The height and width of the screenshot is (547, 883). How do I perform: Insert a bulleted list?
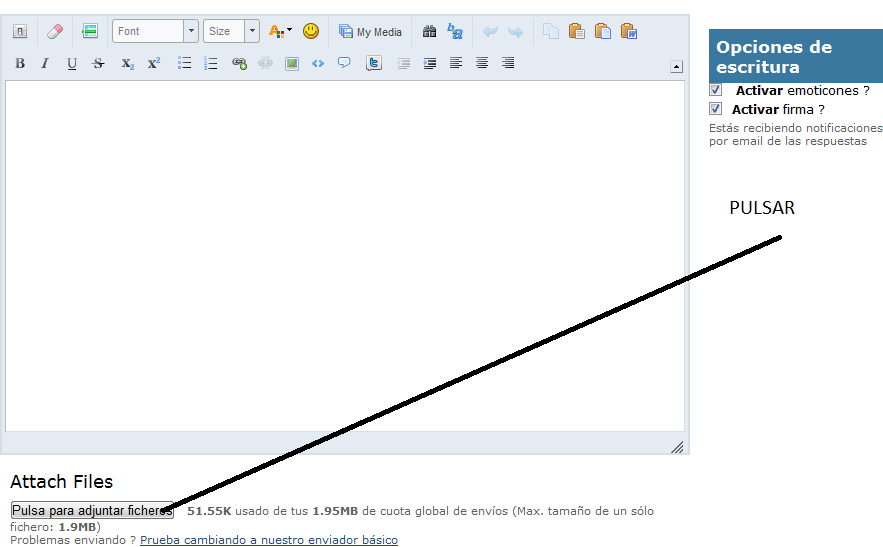coord(184,64)
